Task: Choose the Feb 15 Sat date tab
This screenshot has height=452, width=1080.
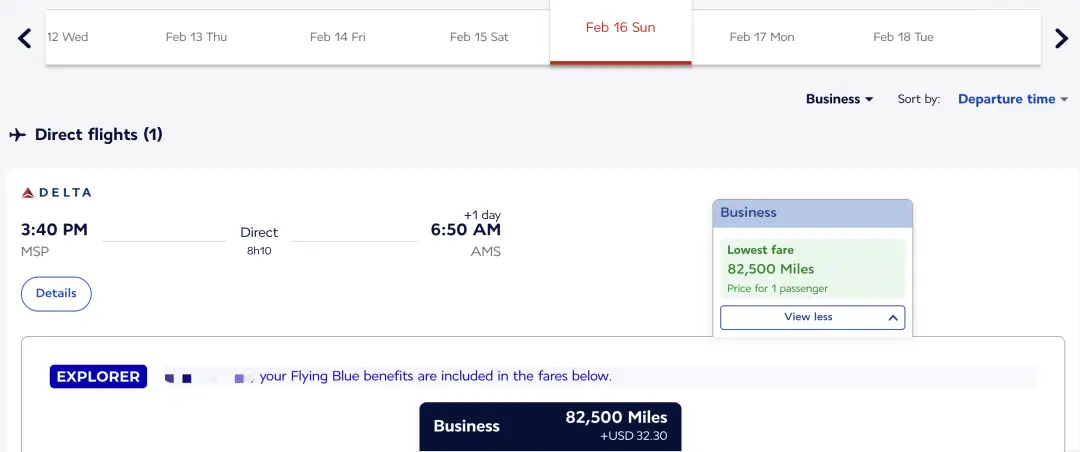Action: pos(479,37)
